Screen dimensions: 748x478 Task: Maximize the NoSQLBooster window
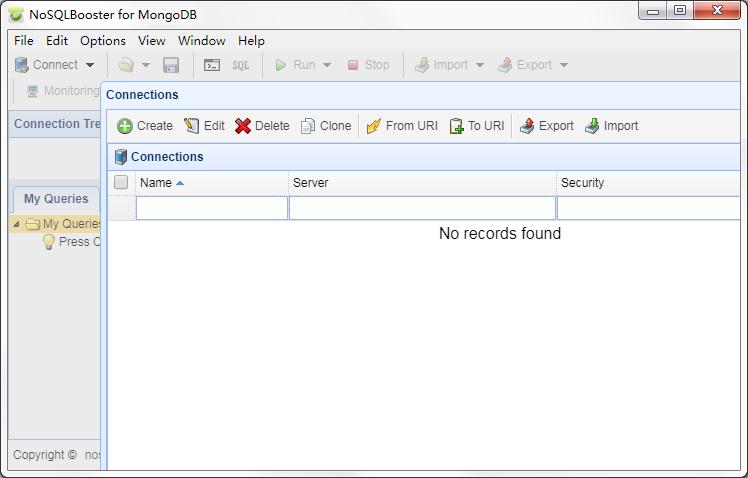coord(680,10)
